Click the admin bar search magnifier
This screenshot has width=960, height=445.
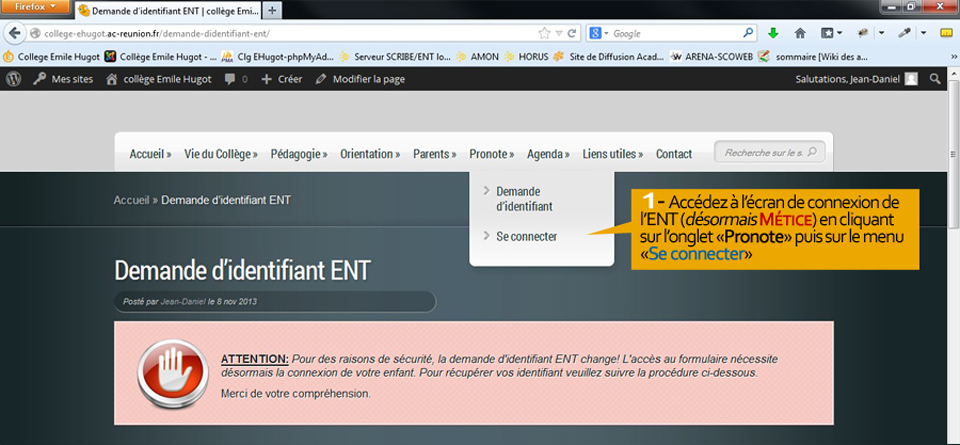[x=935, y=78]
